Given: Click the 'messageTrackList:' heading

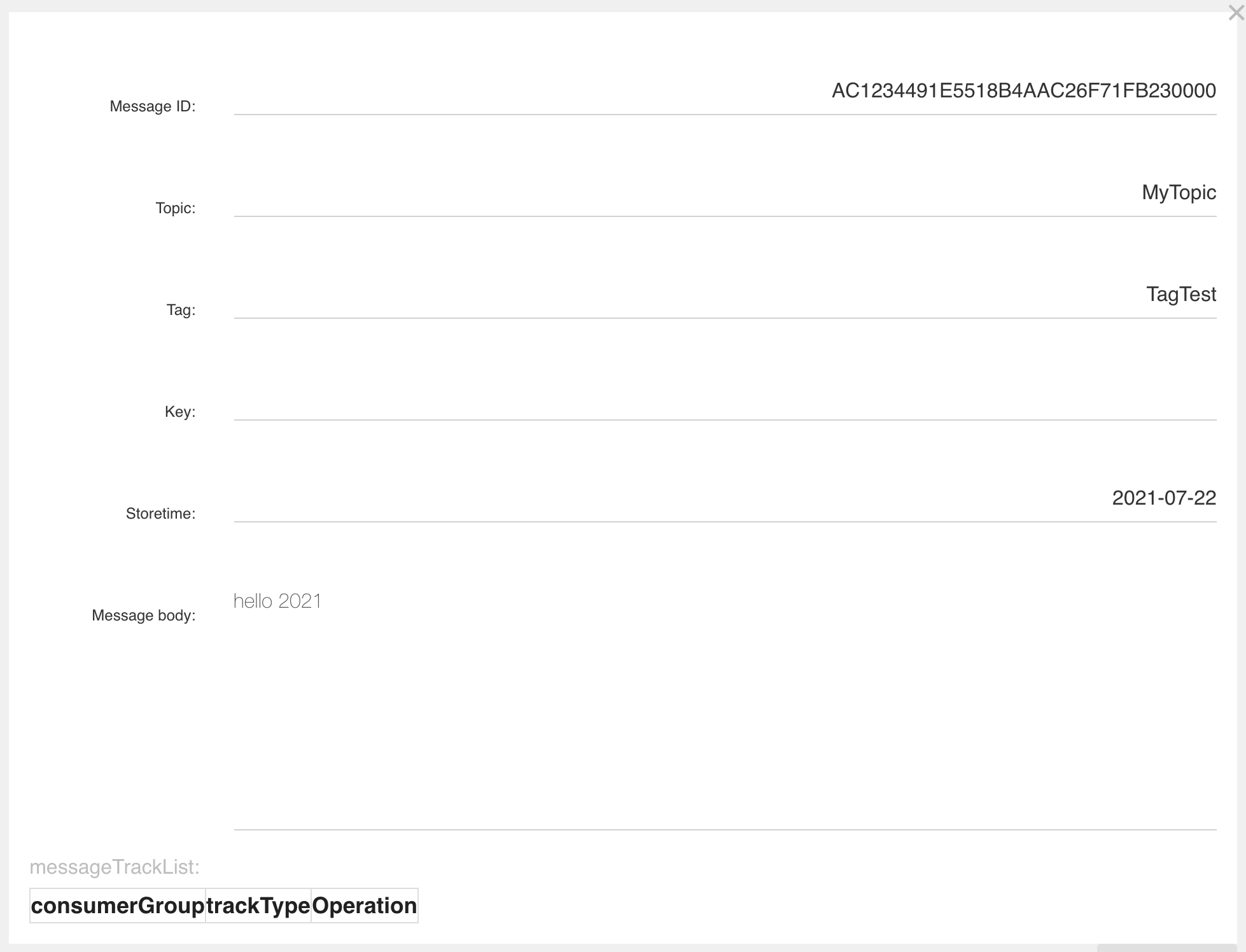Looking at the screenshot, I should (115, 867).
